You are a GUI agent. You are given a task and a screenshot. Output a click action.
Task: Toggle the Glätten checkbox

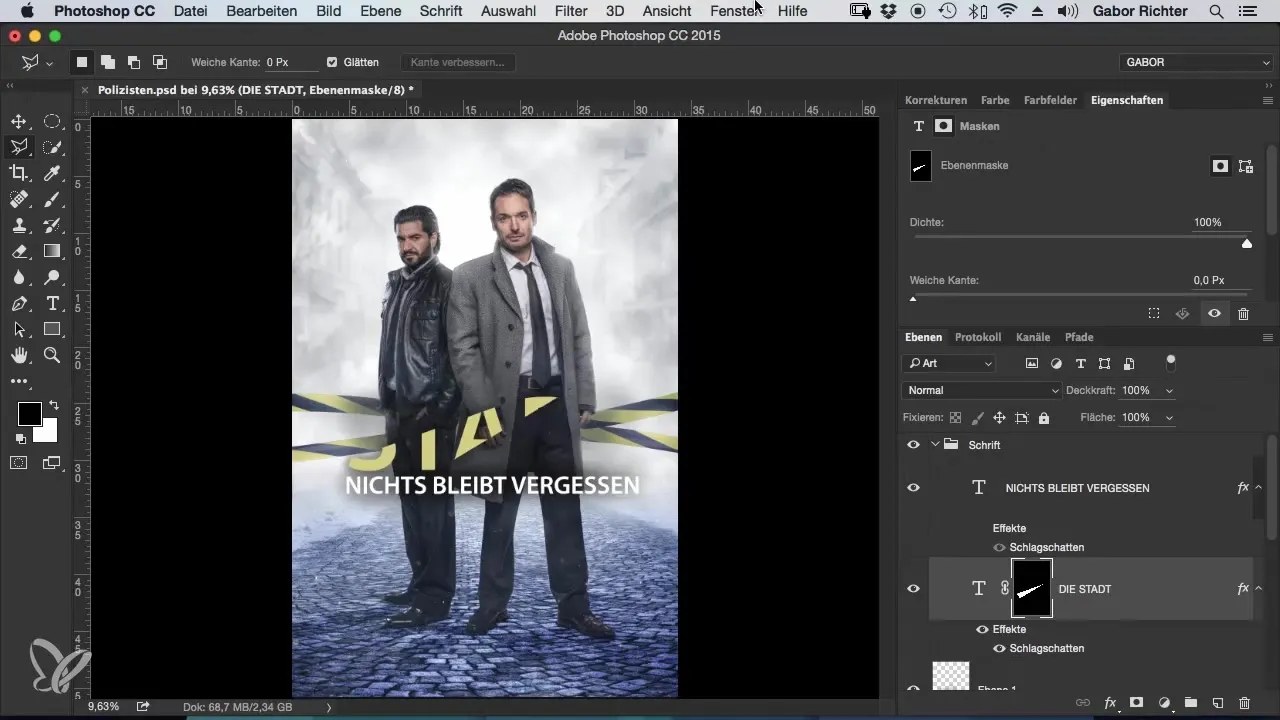tap(332, 62)
